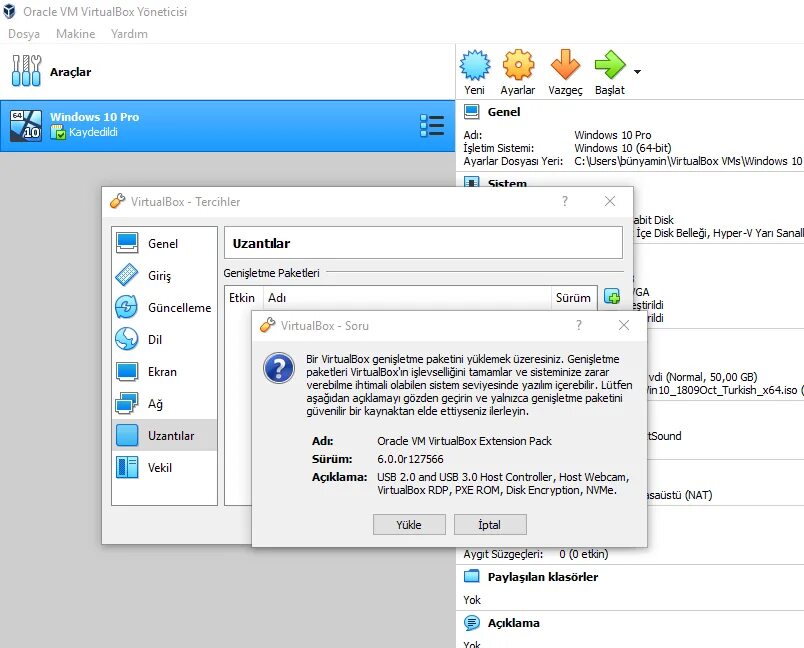804x648 pixels.
Task: Select Ekran category in Tercihler sidebar
Action: (x=164, y=372)
